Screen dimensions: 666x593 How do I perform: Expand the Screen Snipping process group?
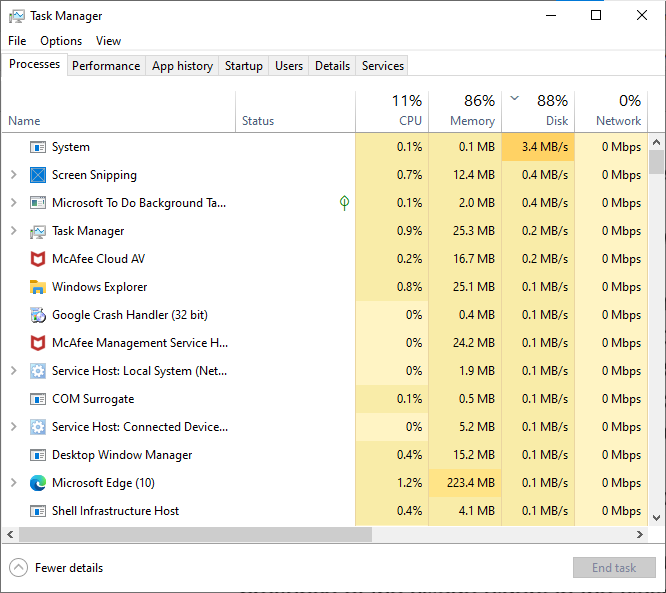pyautogui.click(x=14, y=175)
